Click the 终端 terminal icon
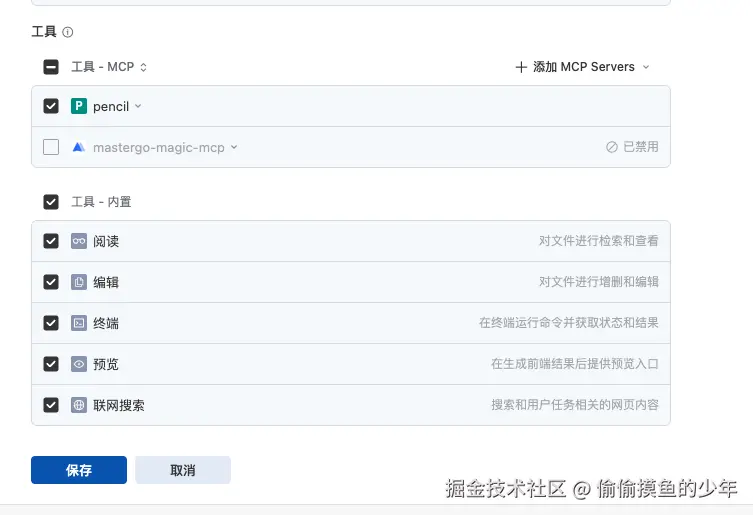 tap(79, 323)
